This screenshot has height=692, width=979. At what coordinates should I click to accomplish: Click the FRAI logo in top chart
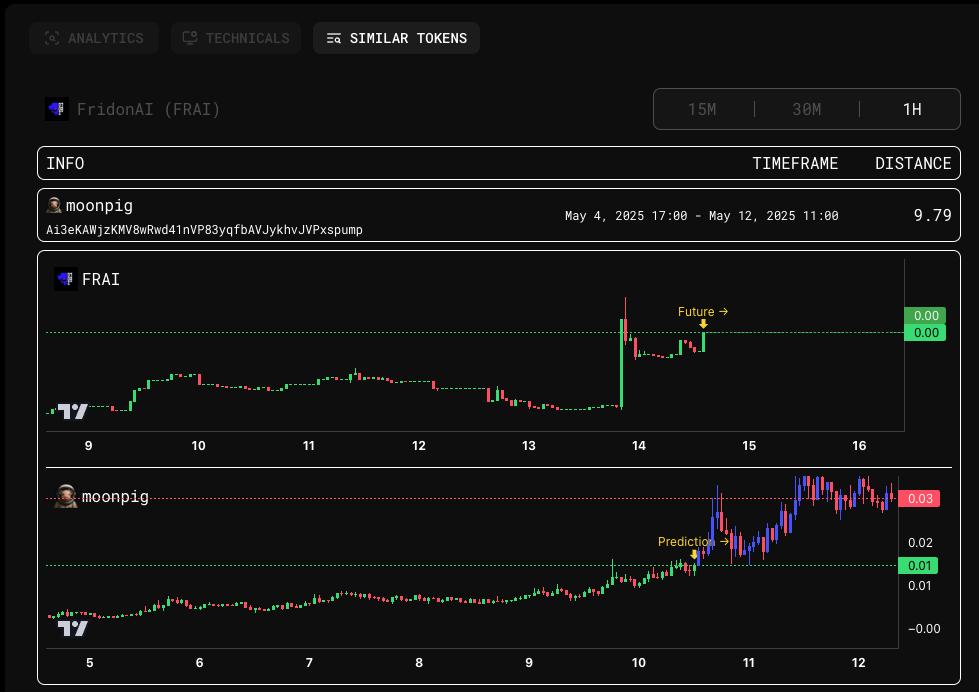66,279
